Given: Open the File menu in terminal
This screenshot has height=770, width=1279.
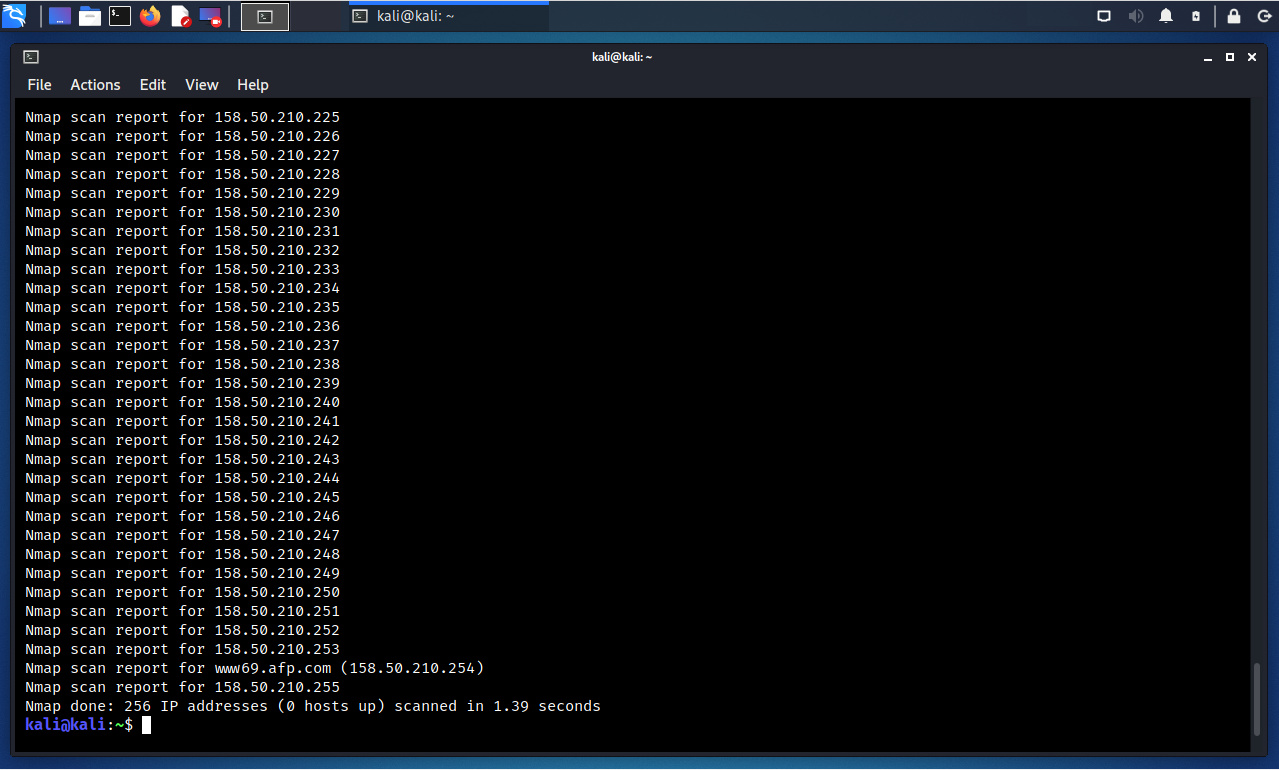Looking at the screenshot, I should tap(39, 85).
